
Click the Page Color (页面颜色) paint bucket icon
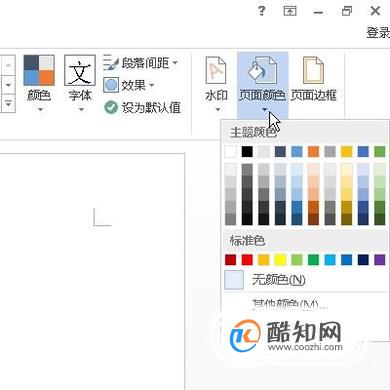pos(262,70)
